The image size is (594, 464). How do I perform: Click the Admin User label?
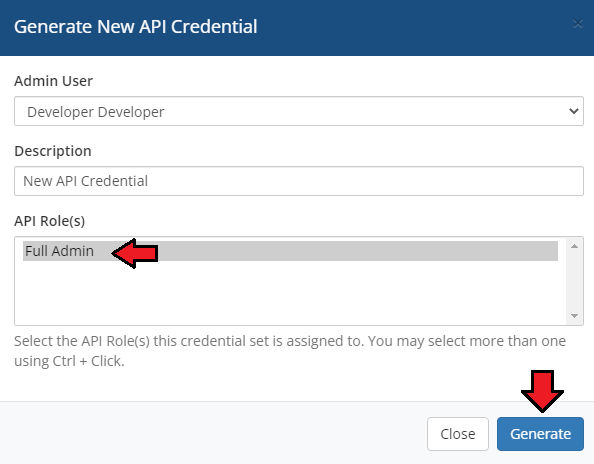click(x=53, y=81)
